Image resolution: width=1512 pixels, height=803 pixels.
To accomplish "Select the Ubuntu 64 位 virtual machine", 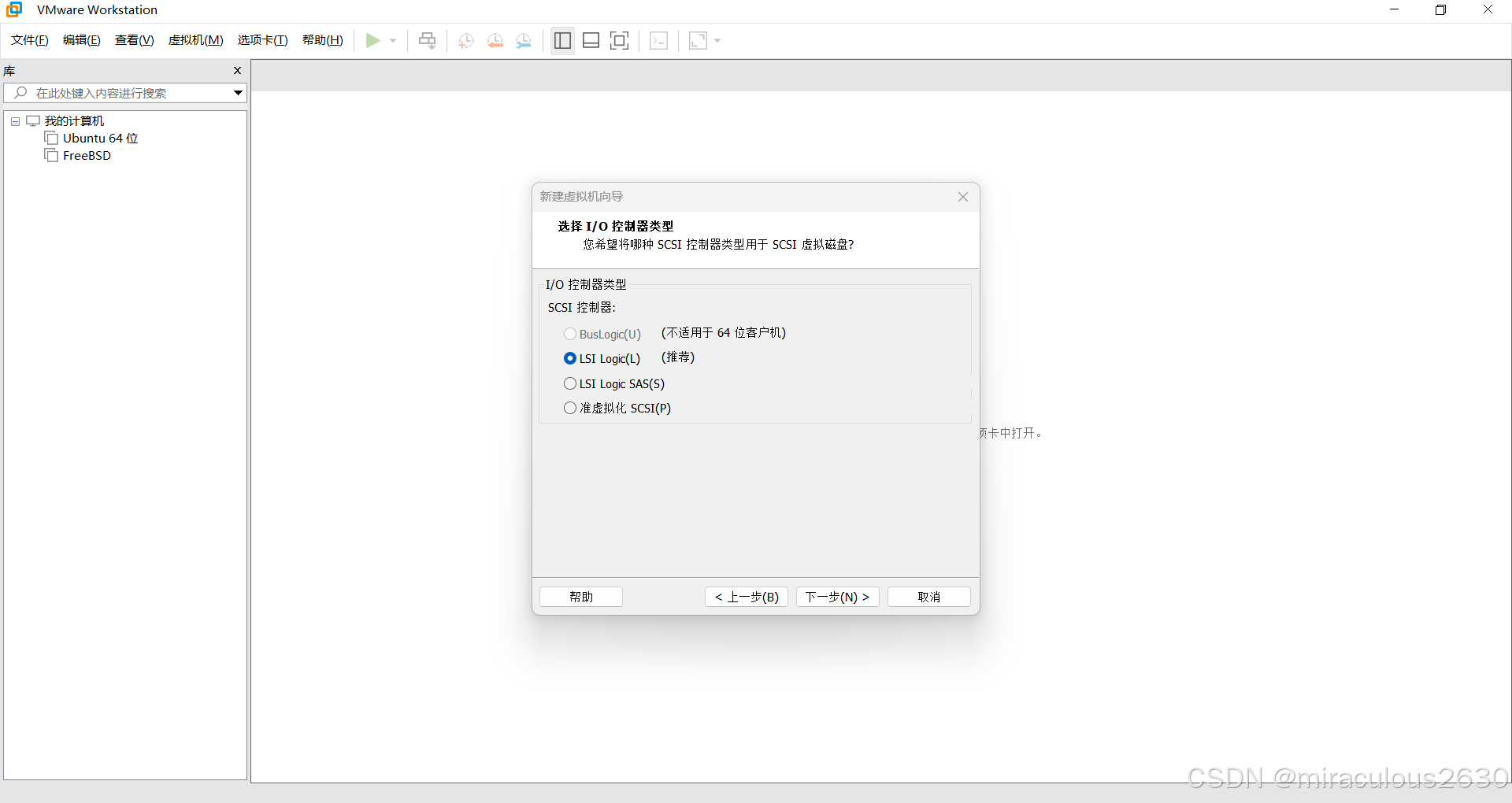I will click(x=100, y=138).
